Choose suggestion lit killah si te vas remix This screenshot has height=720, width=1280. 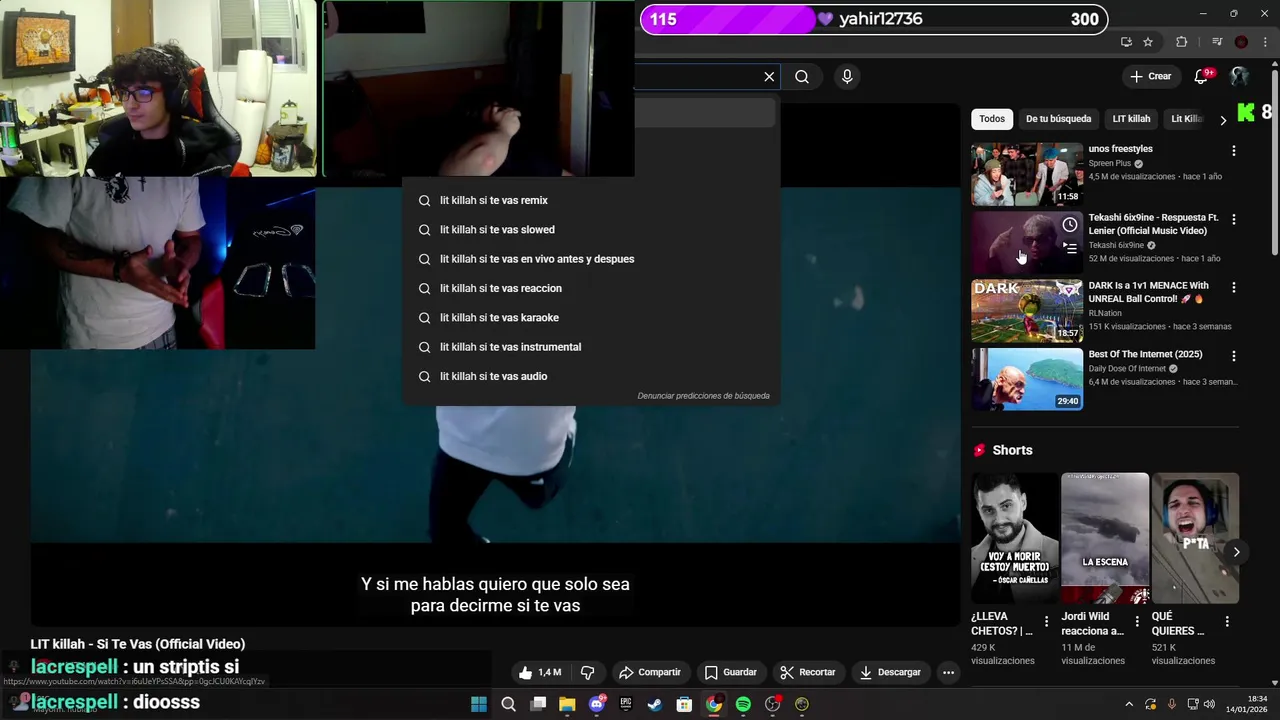coord(590,200)
